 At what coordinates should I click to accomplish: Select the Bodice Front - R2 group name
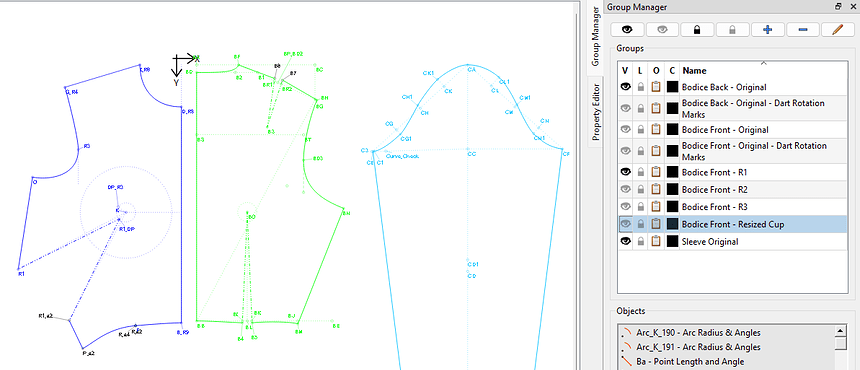coord(715,190)
